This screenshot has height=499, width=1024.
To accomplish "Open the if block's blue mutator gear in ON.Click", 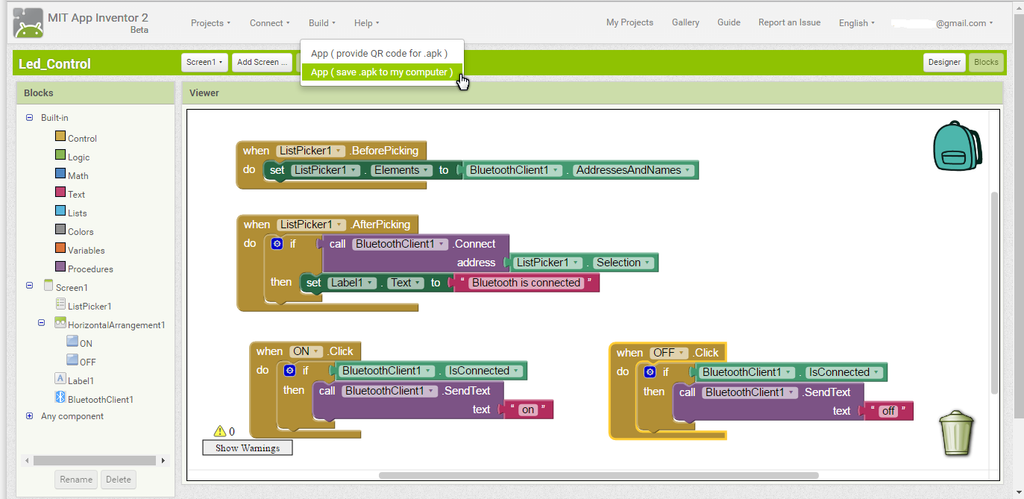I will coord(290,370).
